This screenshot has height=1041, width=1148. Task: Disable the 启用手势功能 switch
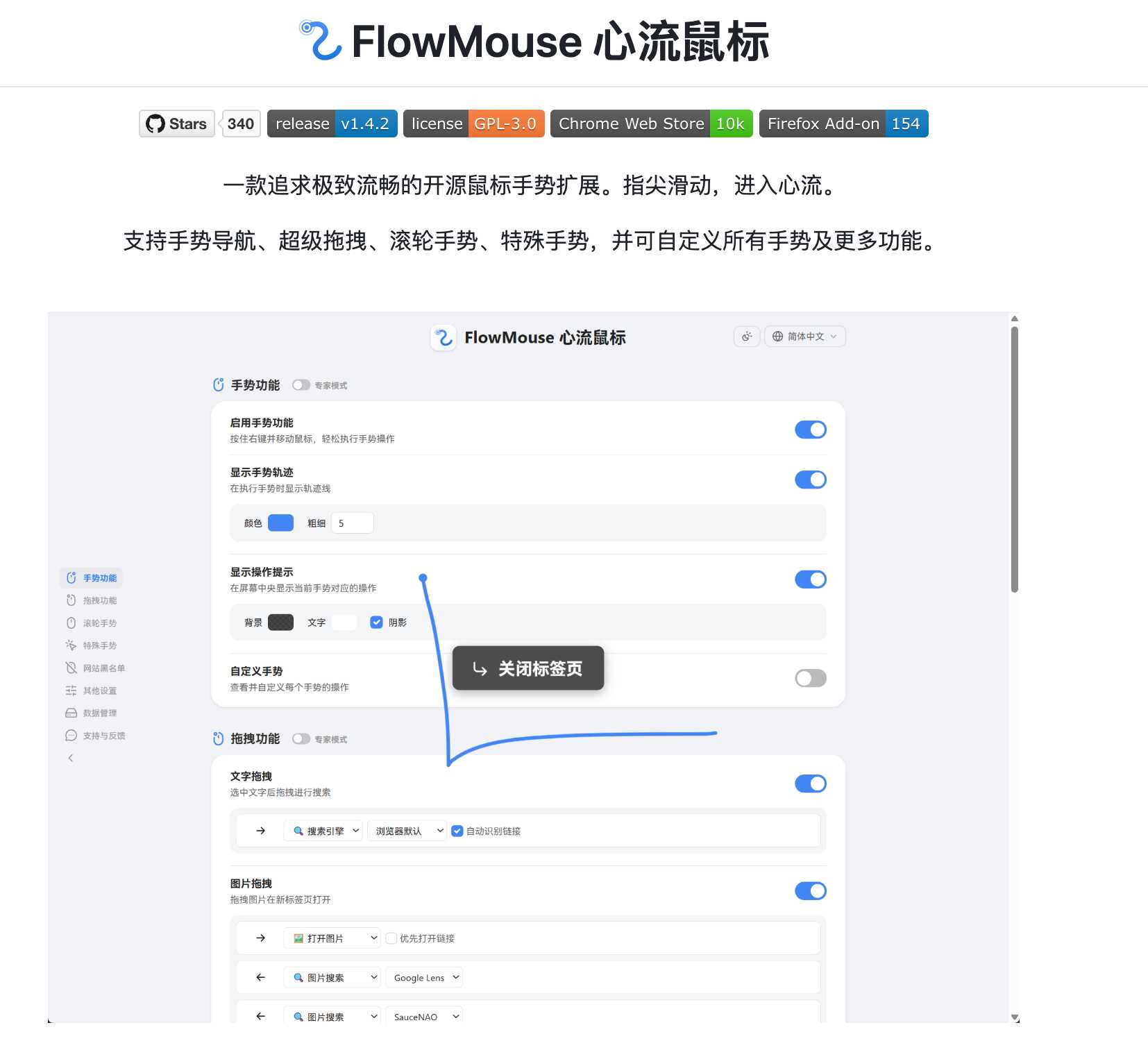[811, 430]
